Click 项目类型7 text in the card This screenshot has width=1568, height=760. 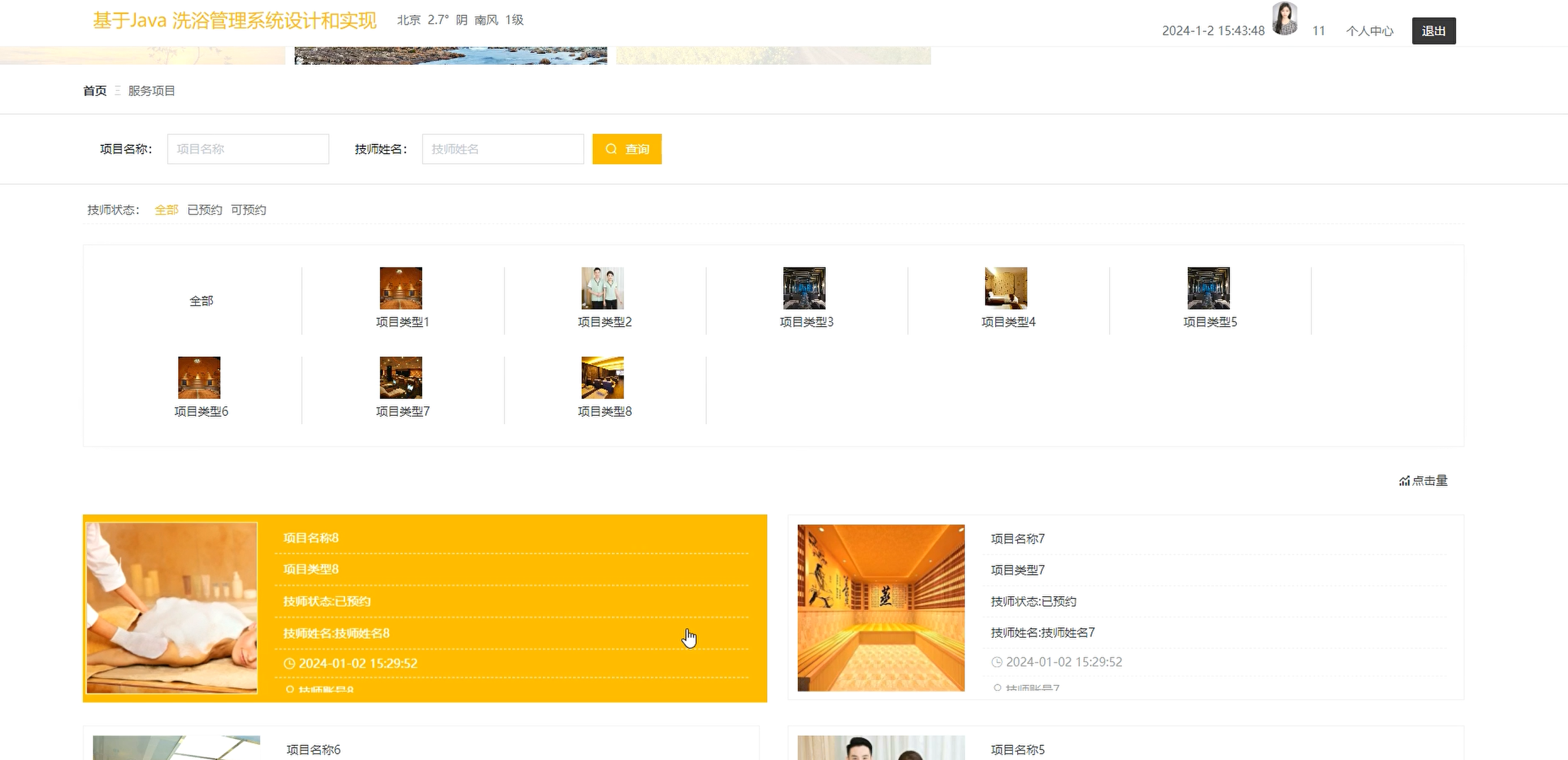pyautogui.click(x=1017, y=570)
